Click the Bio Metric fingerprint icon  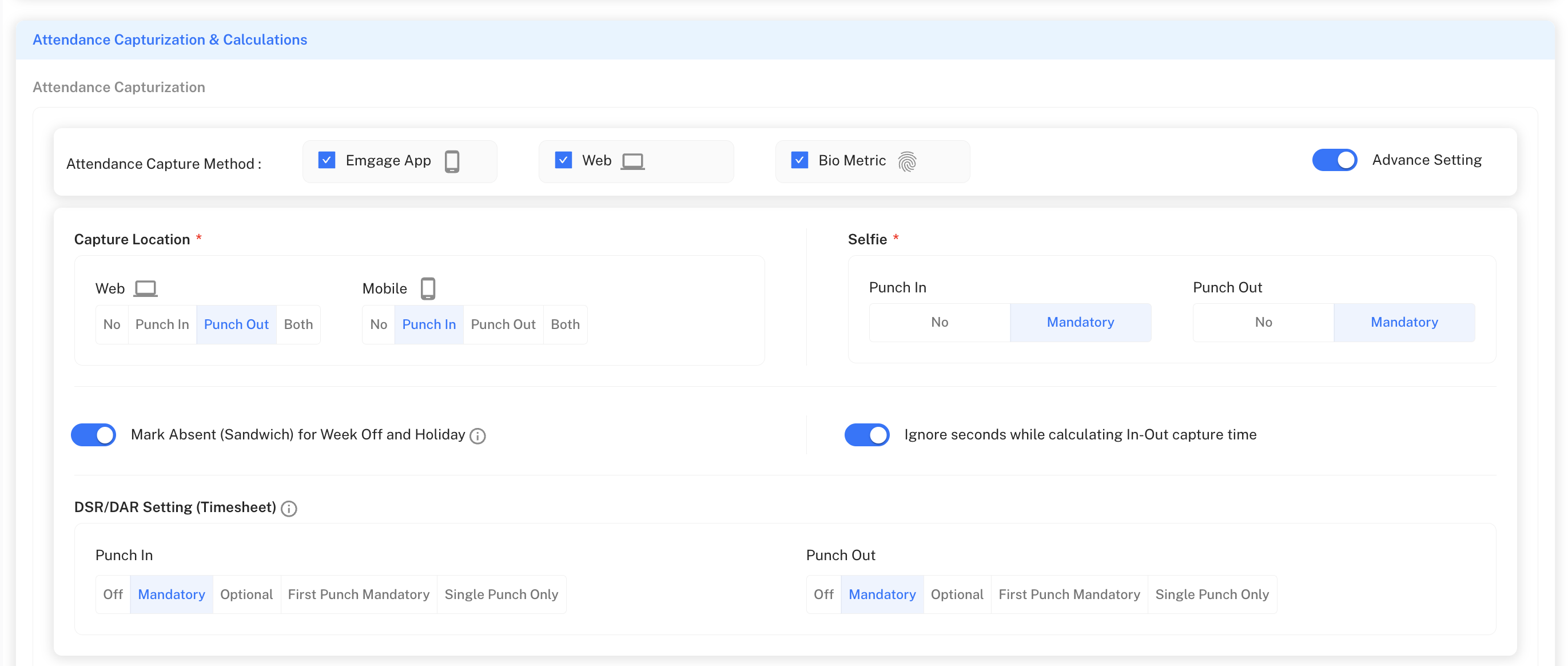pyautogui.click(x=907, y=162)
